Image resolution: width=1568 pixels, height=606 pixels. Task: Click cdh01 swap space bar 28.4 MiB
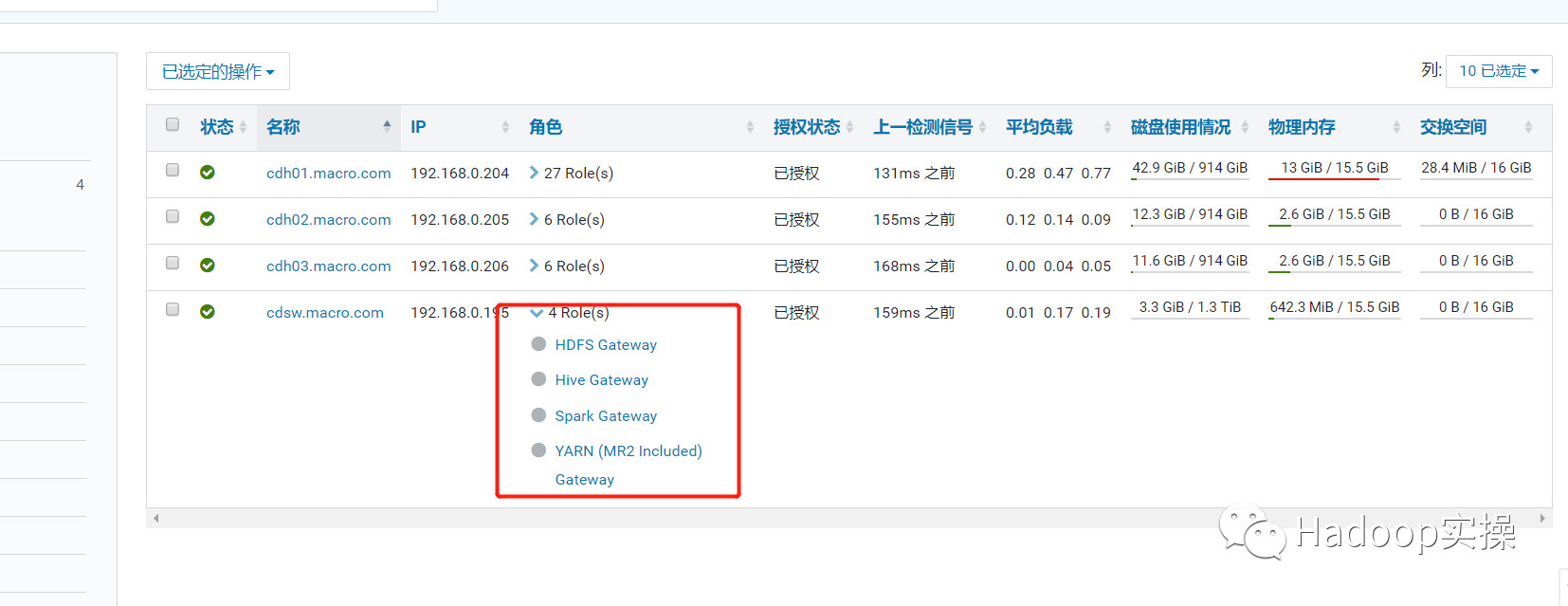(x=1476, y=169)
